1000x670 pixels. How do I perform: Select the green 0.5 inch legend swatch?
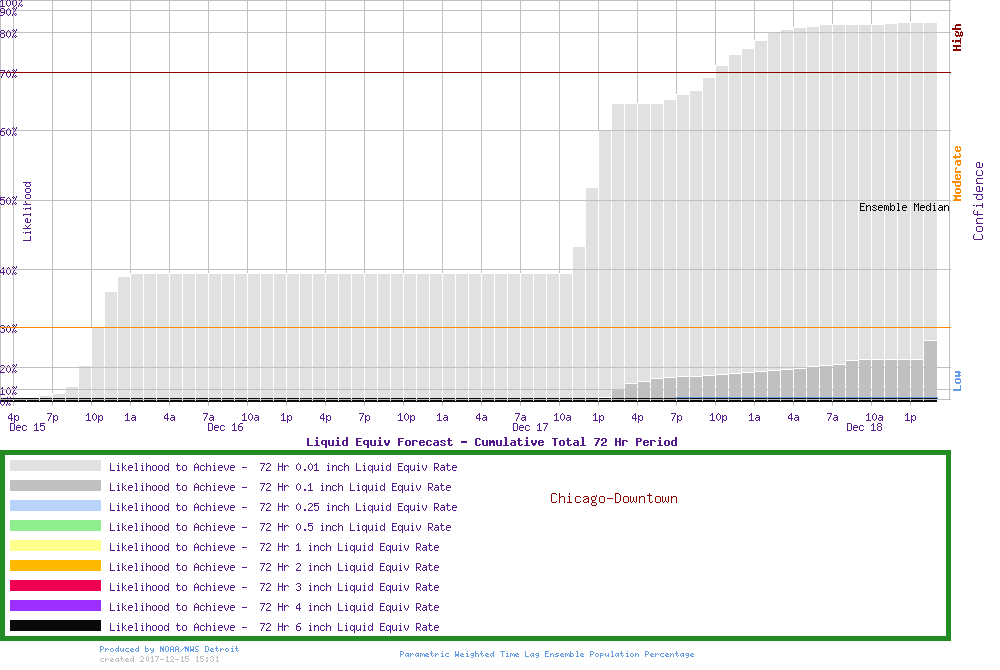click(55, 526)
